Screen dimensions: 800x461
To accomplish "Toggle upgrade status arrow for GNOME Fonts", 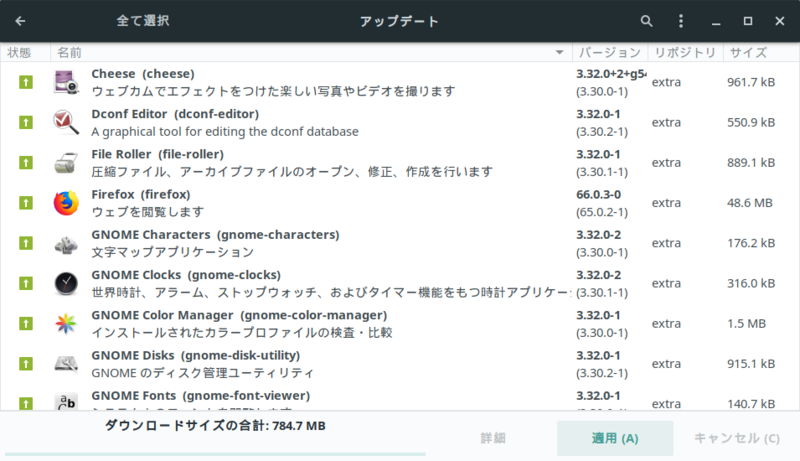I will (26, 404).
